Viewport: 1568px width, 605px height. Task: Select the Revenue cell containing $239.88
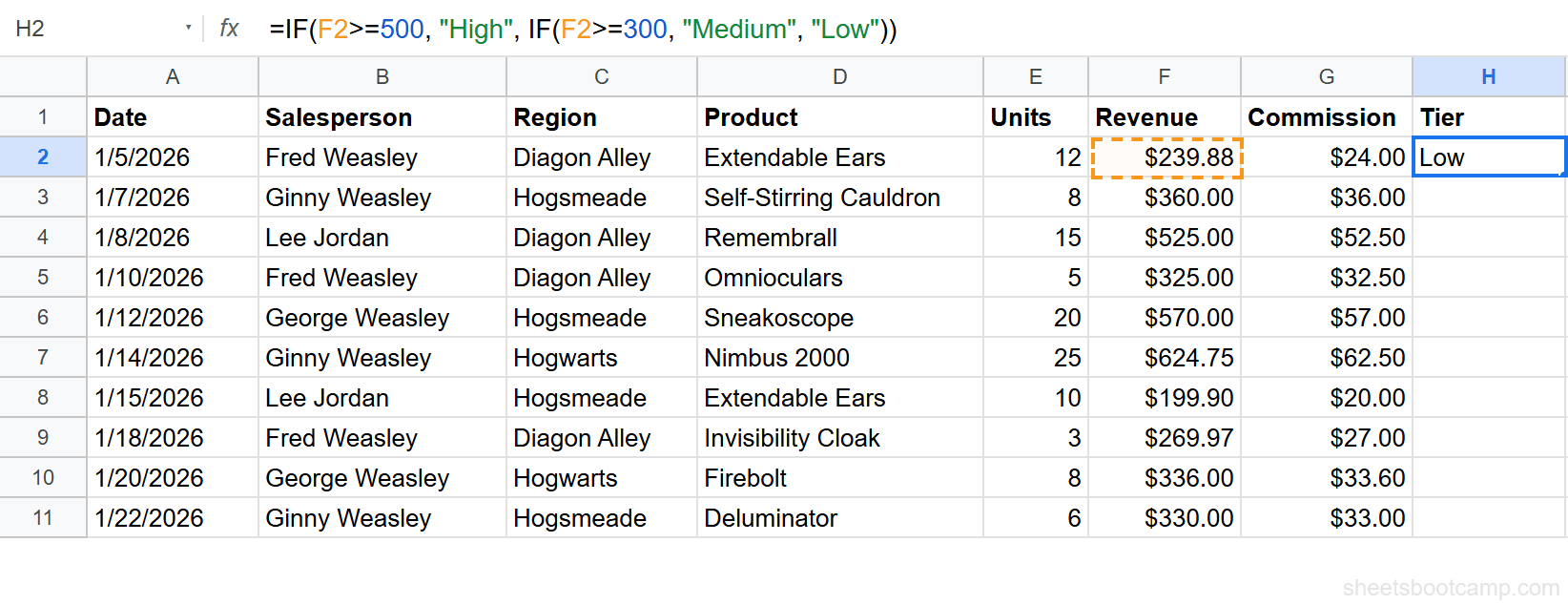point(1164,156)
